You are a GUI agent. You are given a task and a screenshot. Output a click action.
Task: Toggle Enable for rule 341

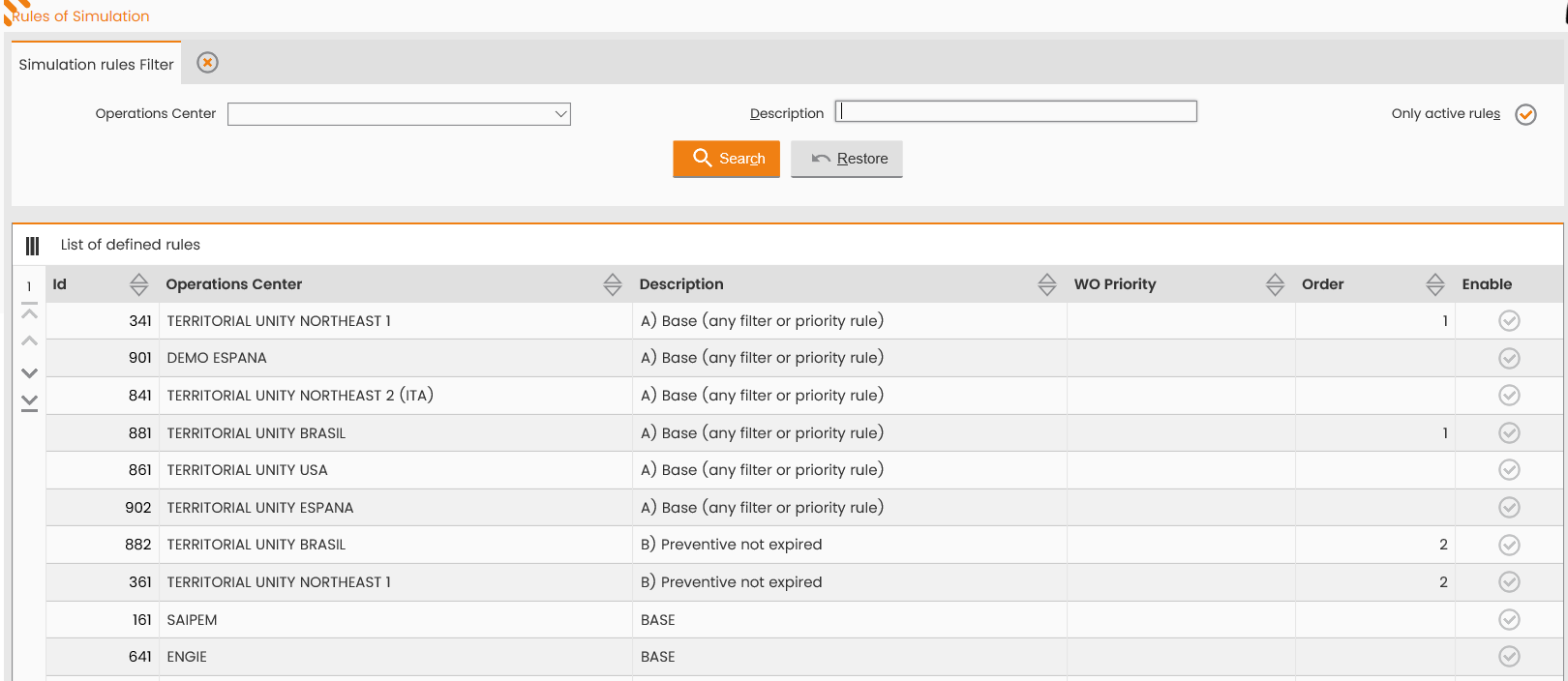(x=1509, y=321)
